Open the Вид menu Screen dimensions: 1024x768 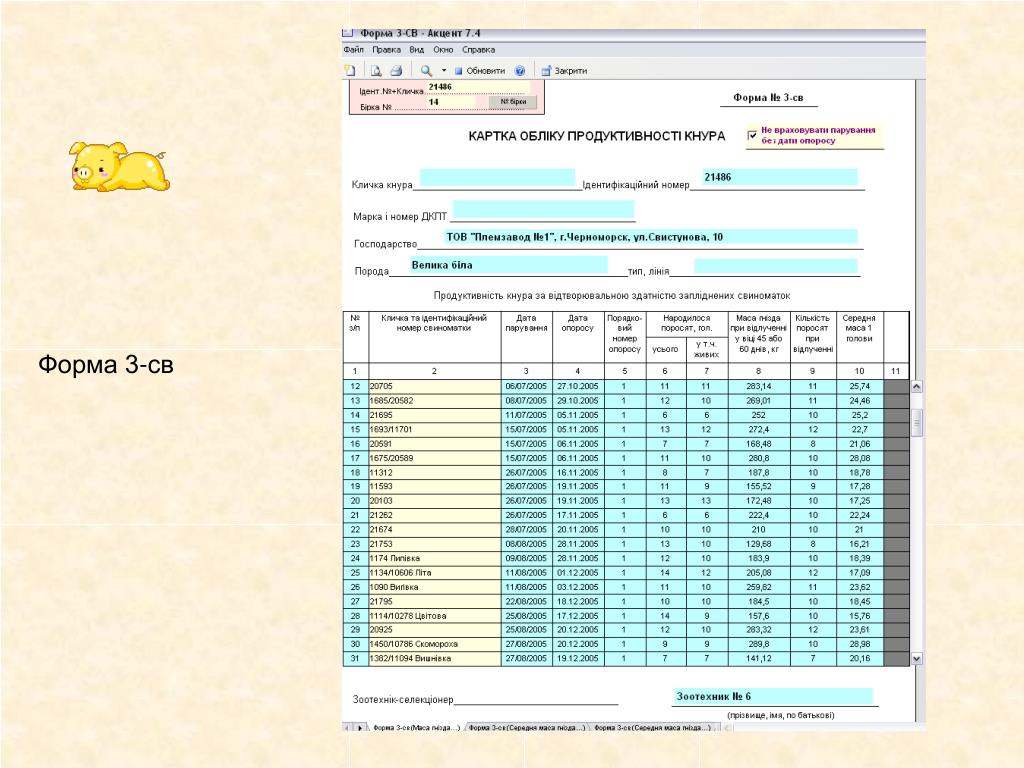click(x=417, y=50)
